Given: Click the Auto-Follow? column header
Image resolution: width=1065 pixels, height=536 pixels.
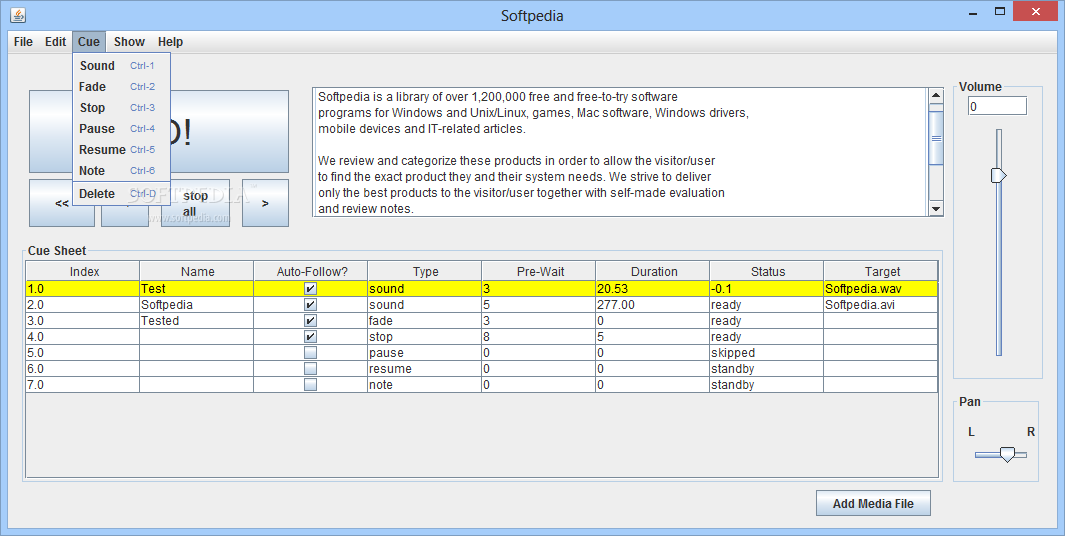Looking at the screenshot, I should coord(311,271).
